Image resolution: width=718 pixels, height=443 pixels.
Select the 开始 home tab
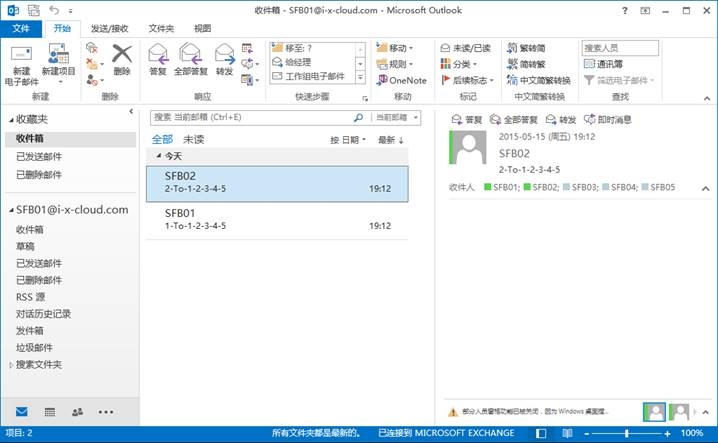click(x=62, y=28)
